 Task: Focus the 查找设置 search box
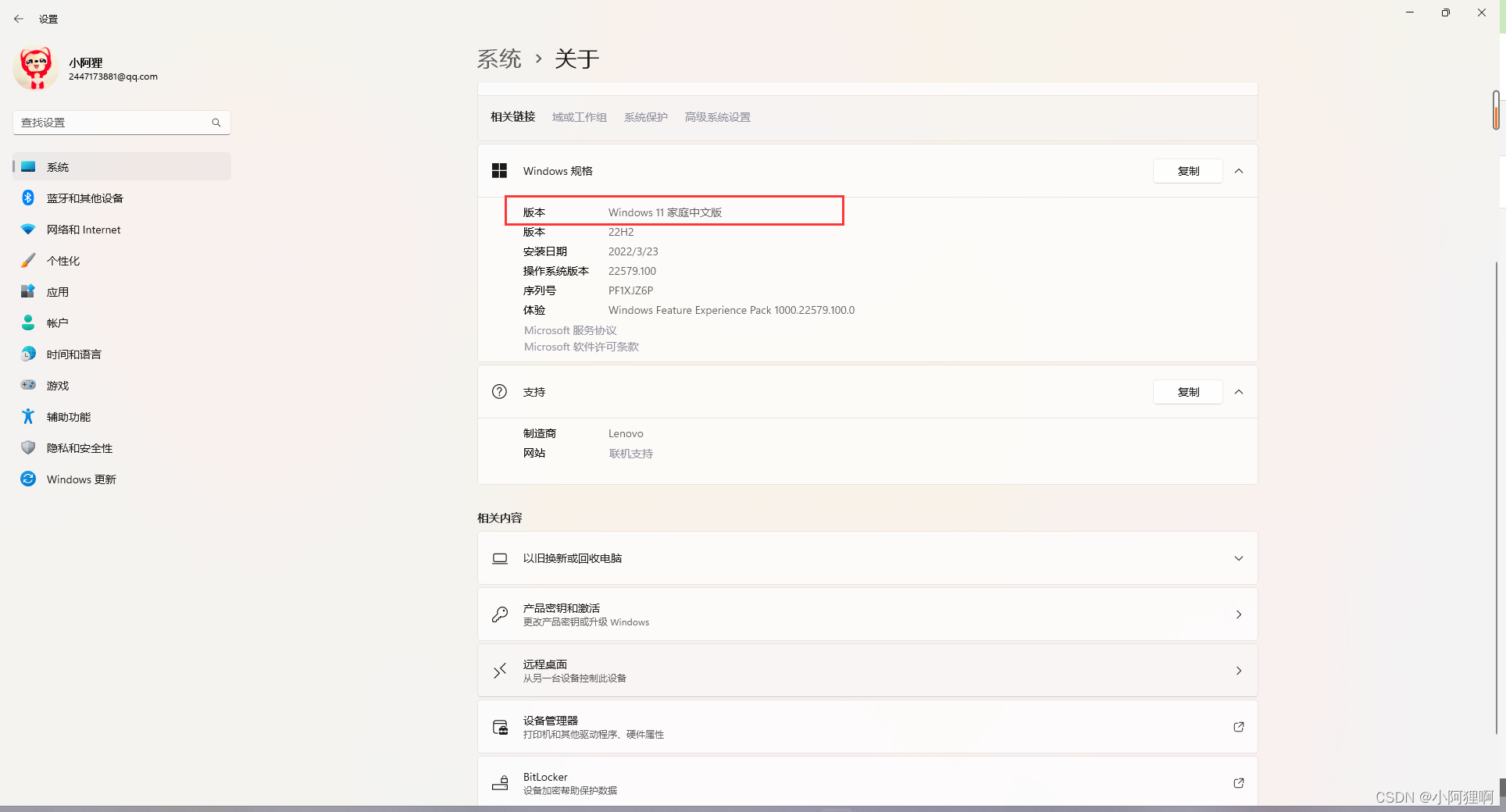121,123
